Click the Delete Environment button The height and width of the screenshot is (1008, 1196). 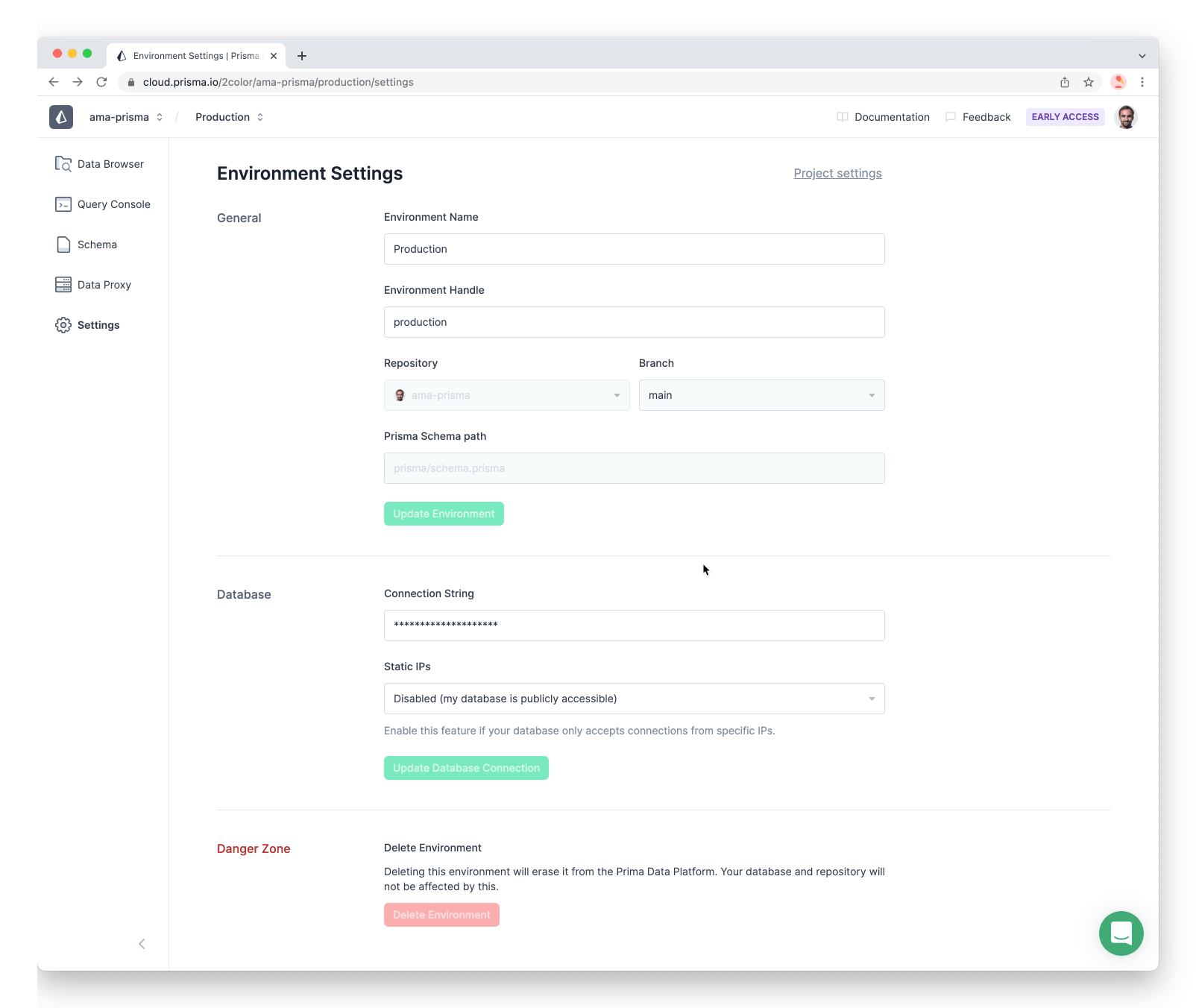coord(441,915)
